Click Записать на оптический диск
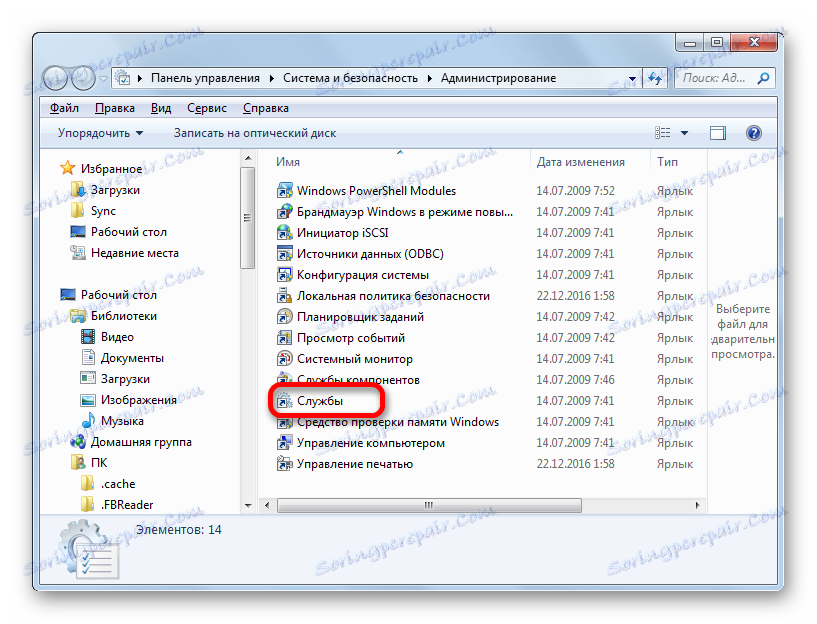Screen dimensions: 817x624 click(255, 133)
